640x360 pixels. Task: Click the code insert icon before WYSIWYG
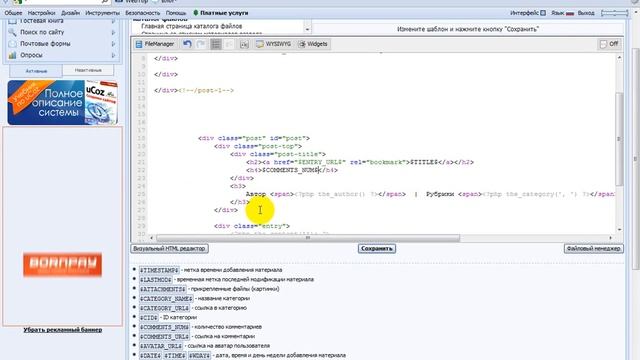tap(244, 44)
